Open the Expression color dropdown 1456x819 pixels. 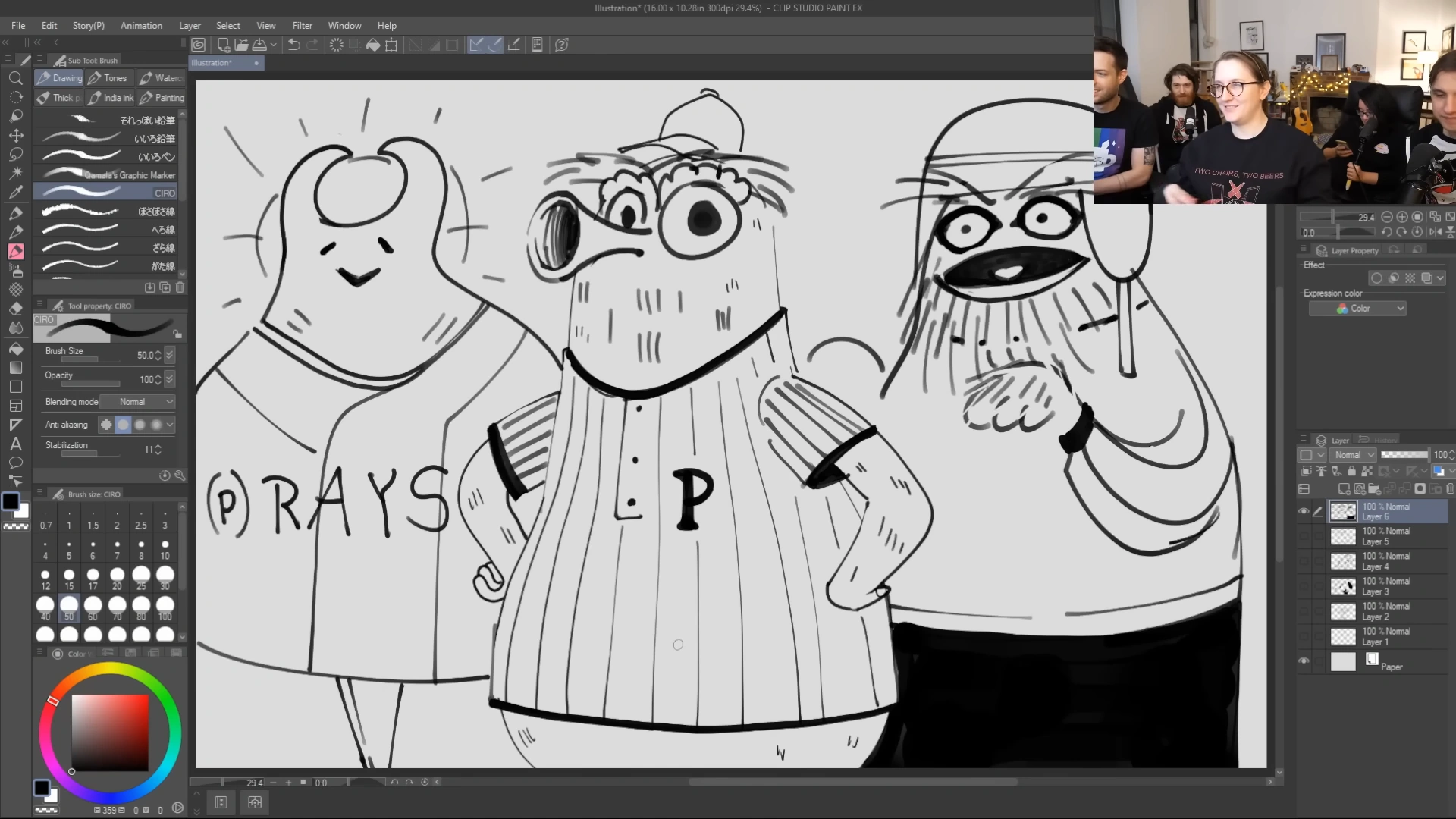click(1357, 309)
